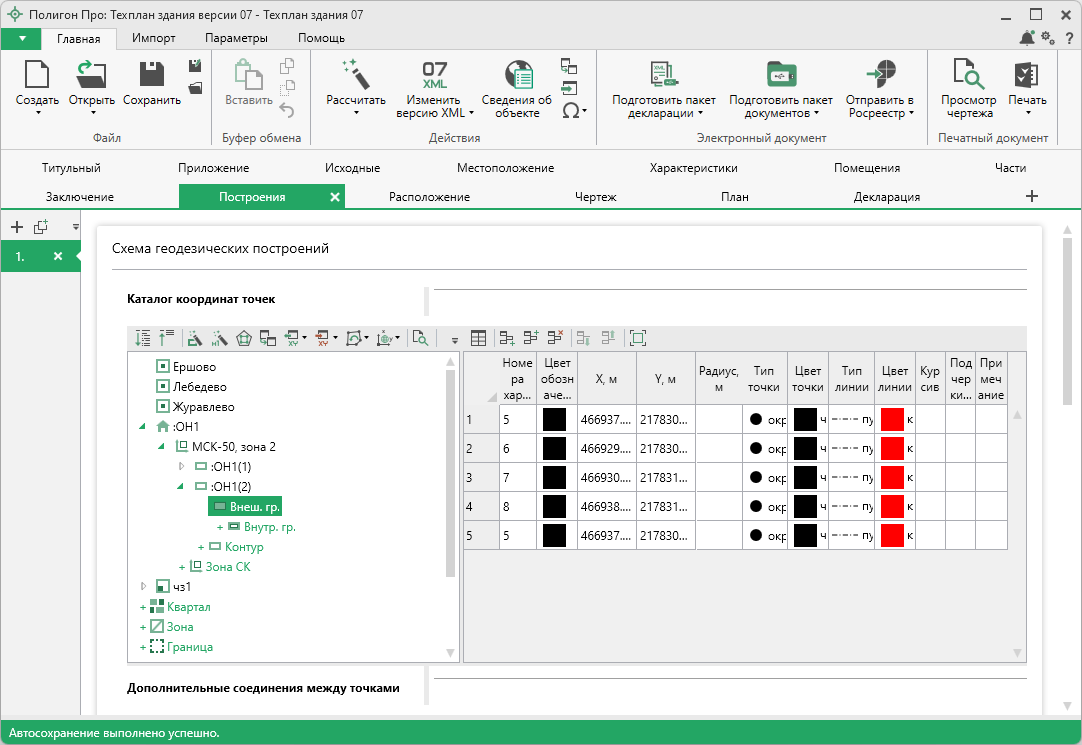Close the Построения tab
1082x745 pixels.
tap(335, 197)
